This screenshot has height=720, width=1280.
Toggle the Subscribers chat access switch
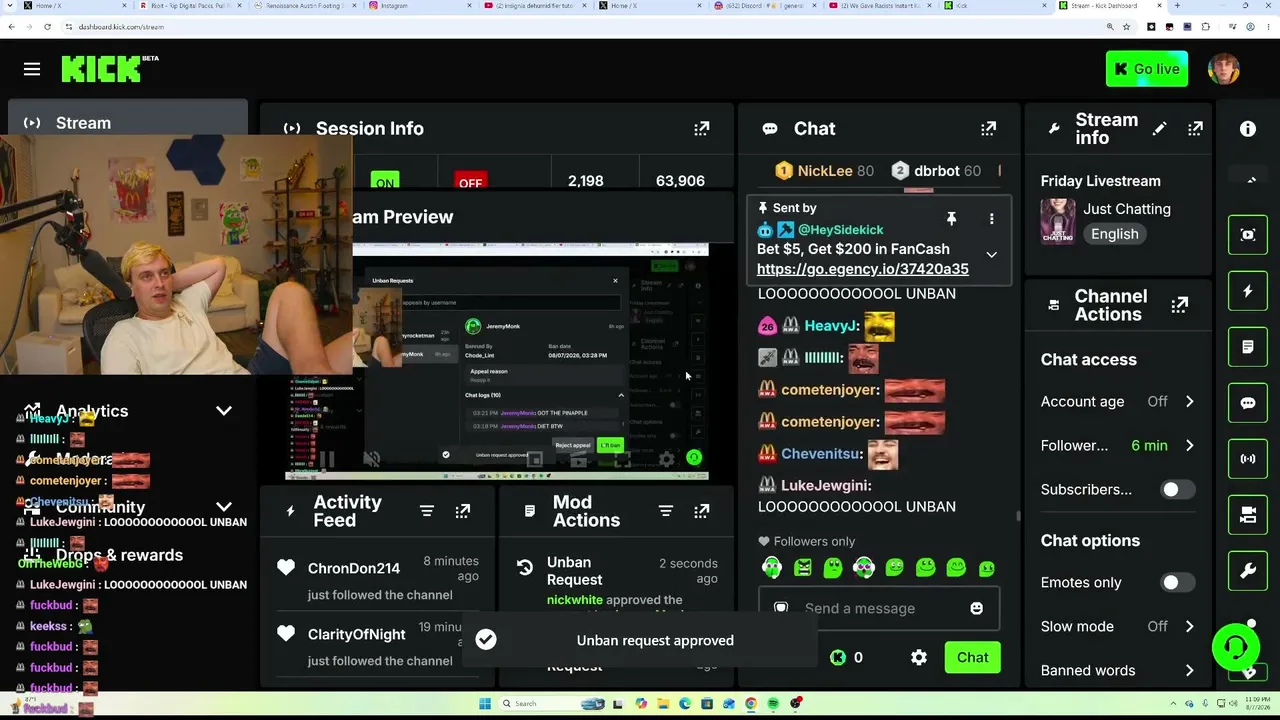pyautogui.click(x=1176, y=489)
